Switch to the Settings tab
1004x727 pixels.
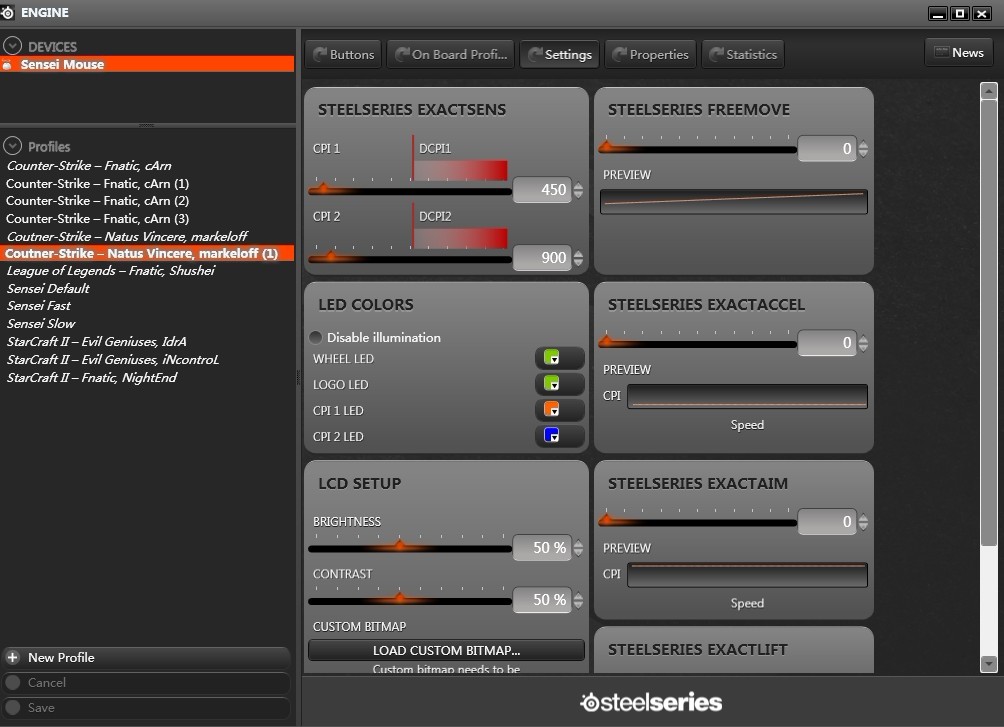click(560, 54)
